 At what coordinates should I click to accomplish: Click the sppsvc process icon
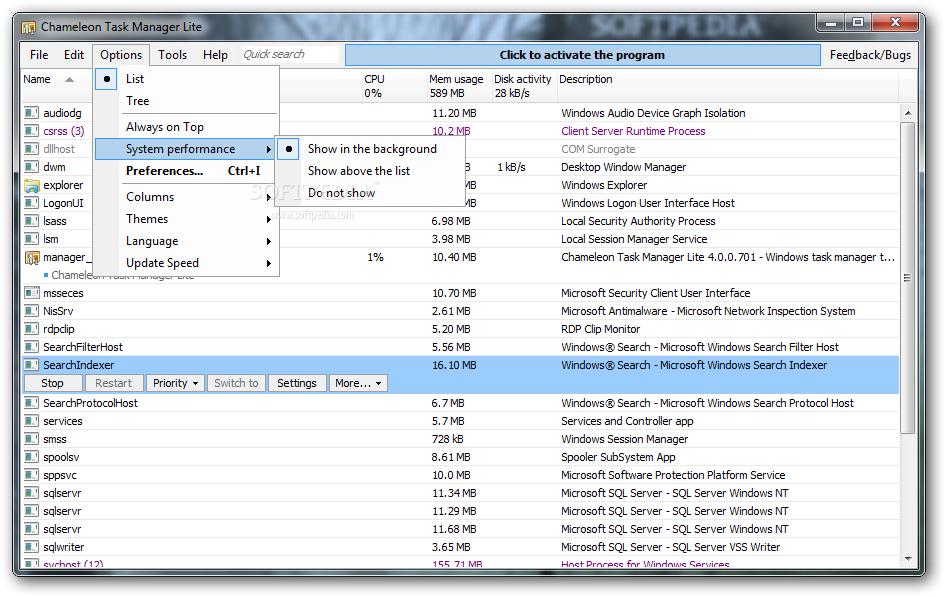pos(31,476)
